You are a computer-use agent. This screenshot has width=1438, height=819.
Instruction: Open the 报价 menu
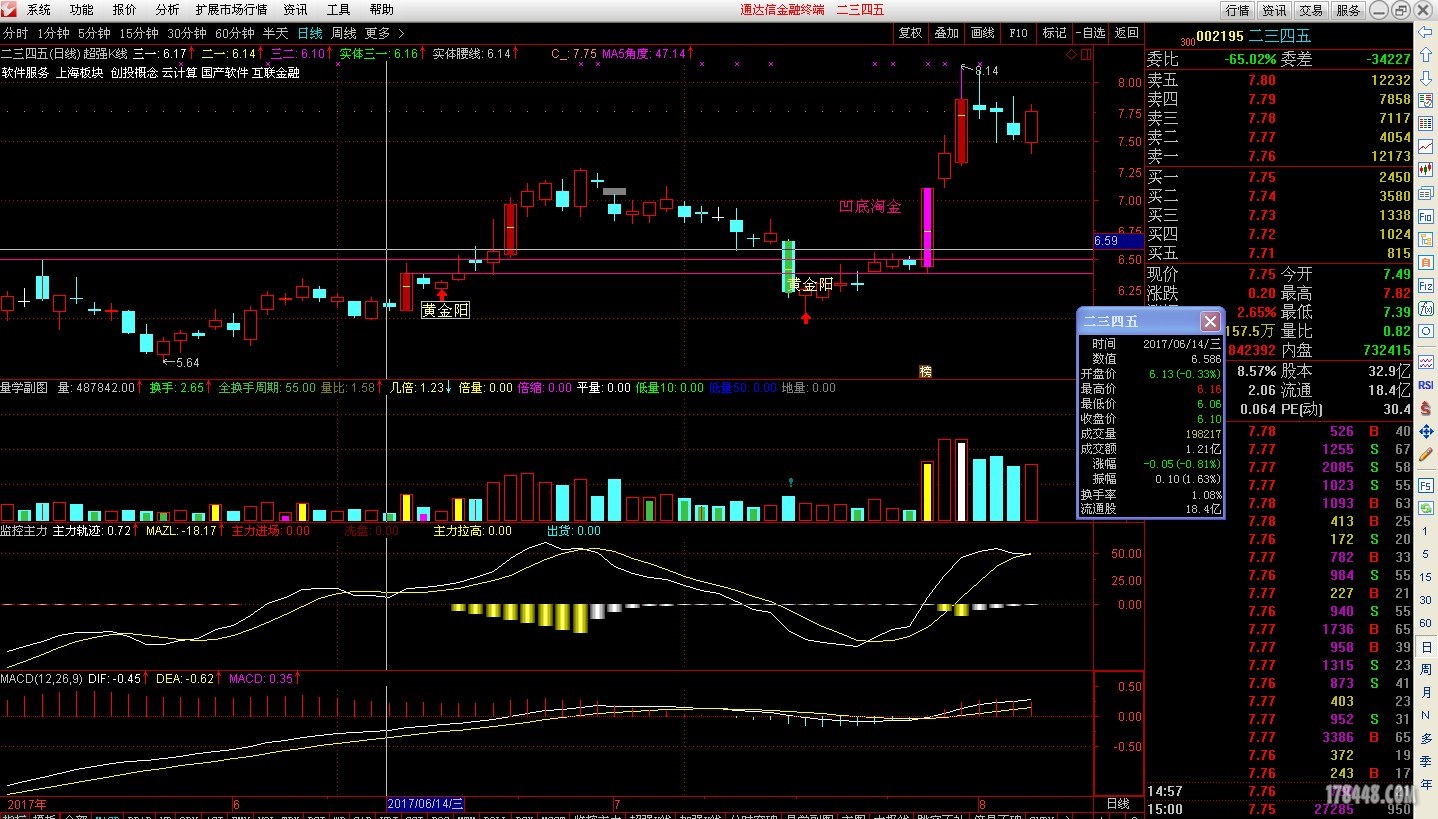tap(125, 10)
